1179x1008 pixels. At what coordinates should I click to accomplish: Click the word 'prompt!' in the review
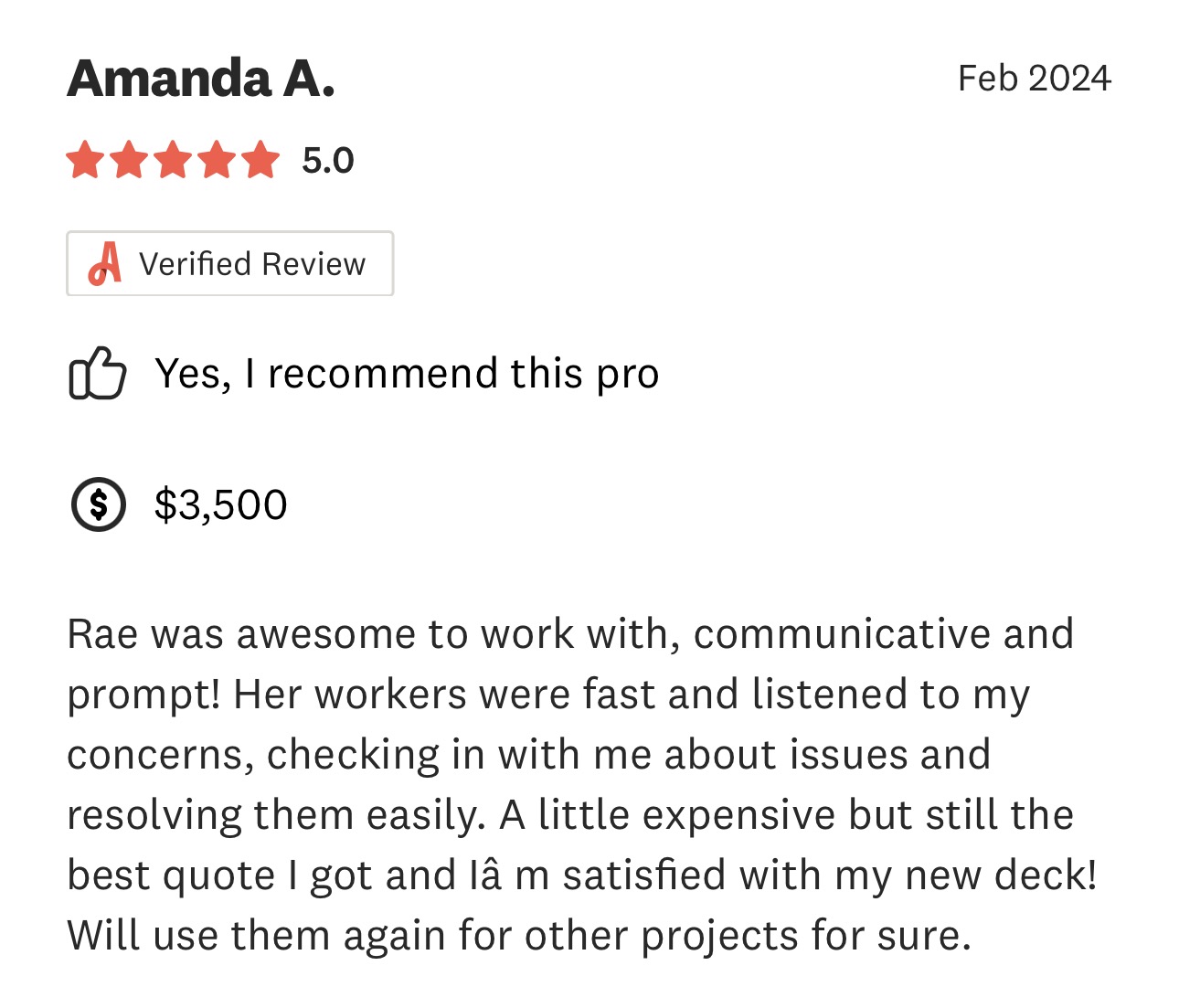[143, 695]
